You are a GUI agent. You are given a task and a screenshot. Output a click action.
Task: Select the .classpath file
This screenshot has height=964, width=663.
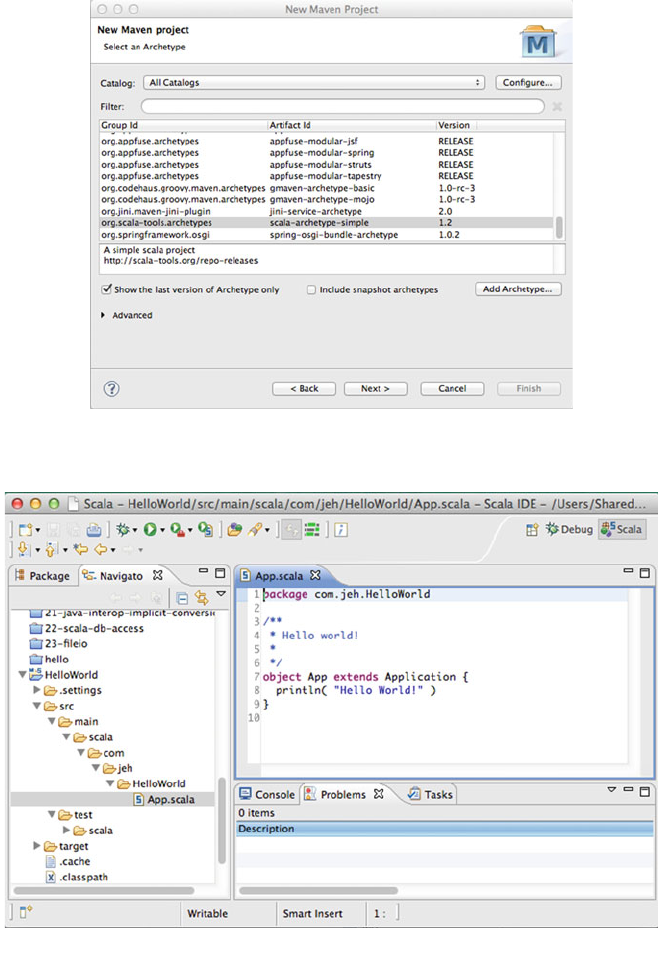pos(77,877)
